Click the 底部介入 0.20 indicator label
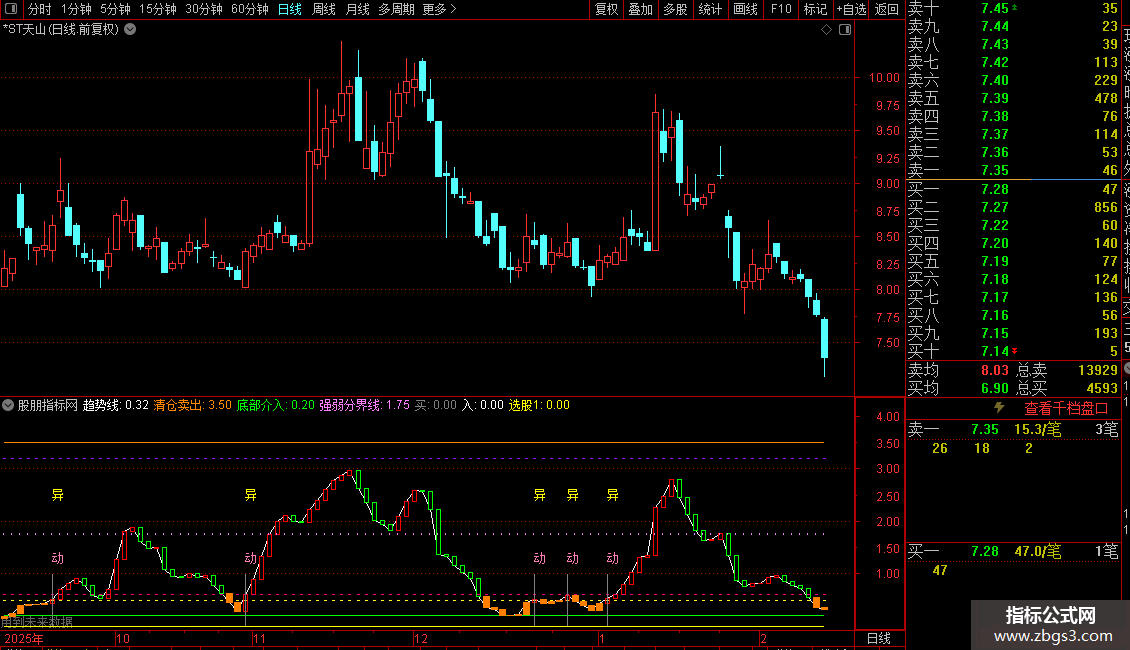Screen dimensions: 1130x650 (275, 405)
